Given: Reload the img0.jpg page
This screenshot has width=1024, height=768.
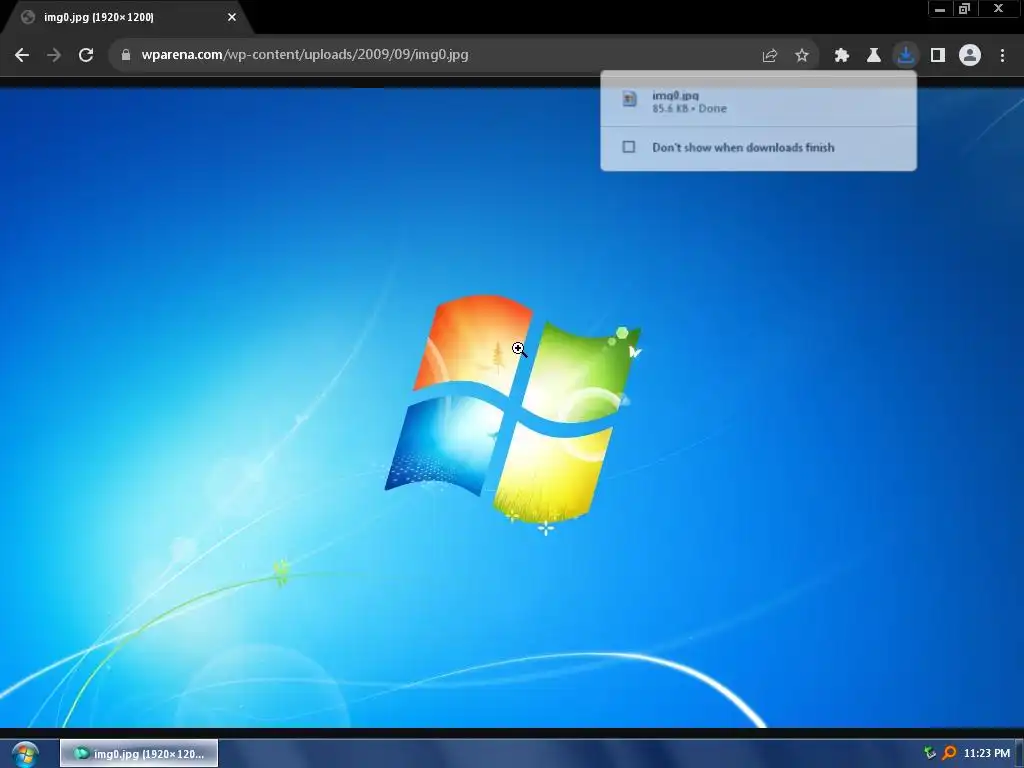Looking at the screenshot, I should [86, 55].
